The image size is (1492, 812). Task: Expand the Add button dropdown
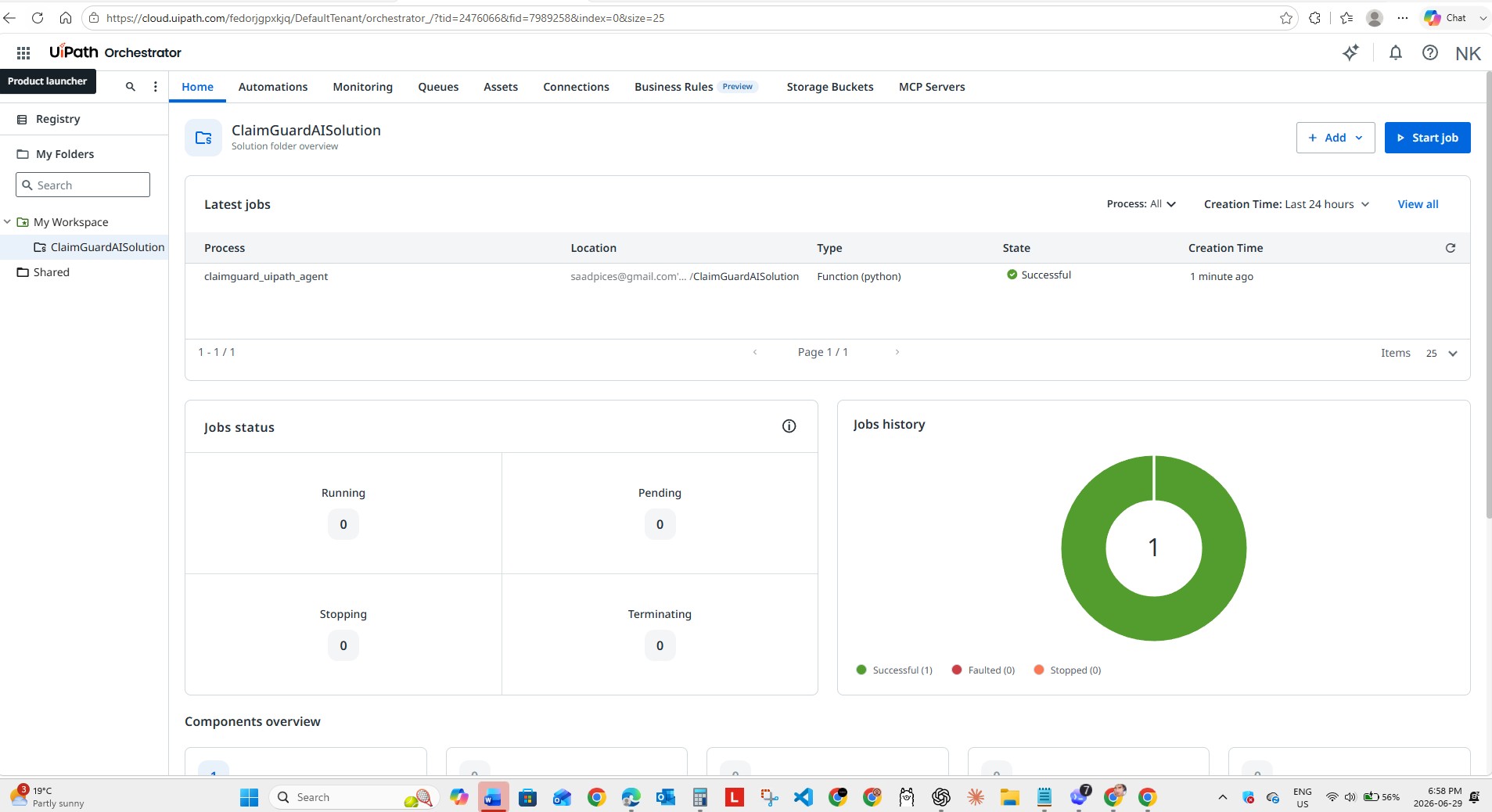(1335, 138)
